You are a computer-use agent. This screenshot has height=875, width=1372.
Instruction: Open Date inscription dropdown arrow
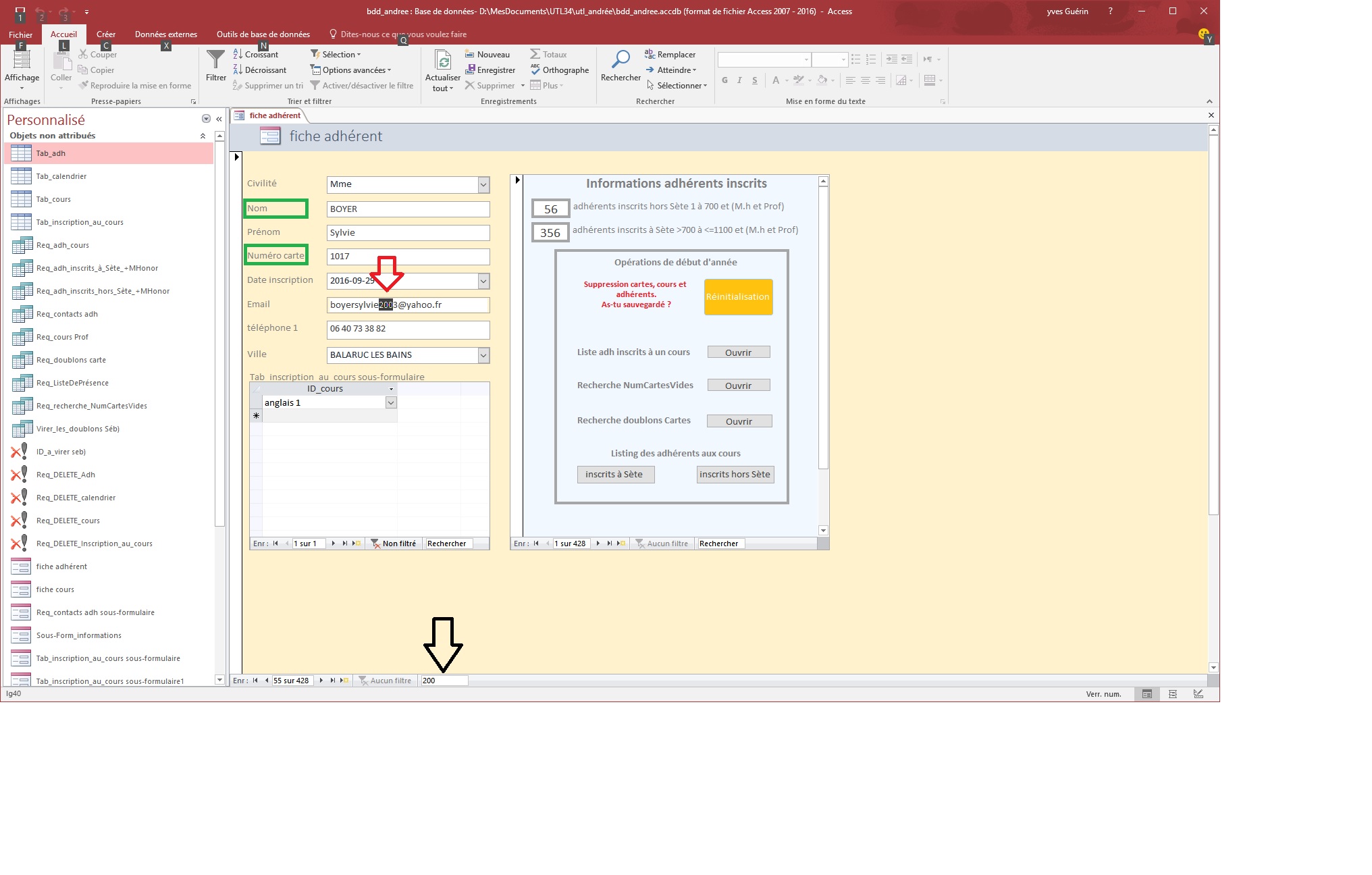[x=483, y=281]
